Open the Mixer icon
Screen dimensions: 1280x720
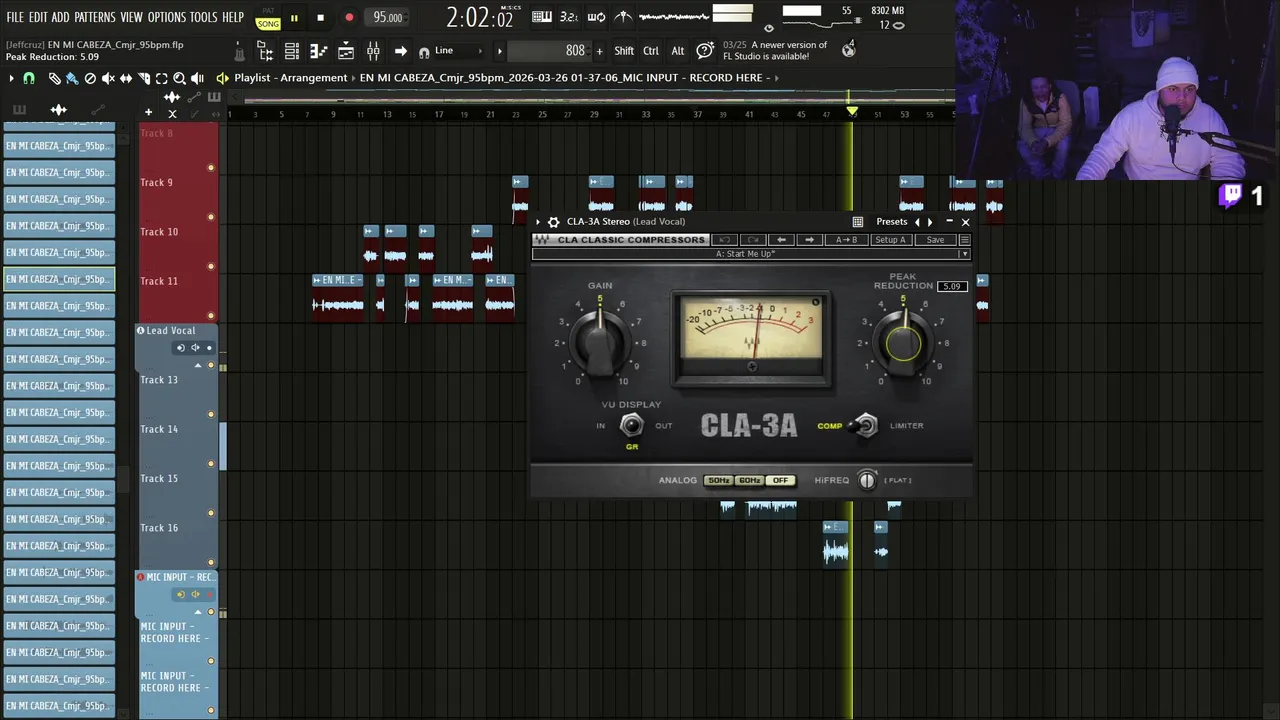pyautogui.click(x=373, y=51)
